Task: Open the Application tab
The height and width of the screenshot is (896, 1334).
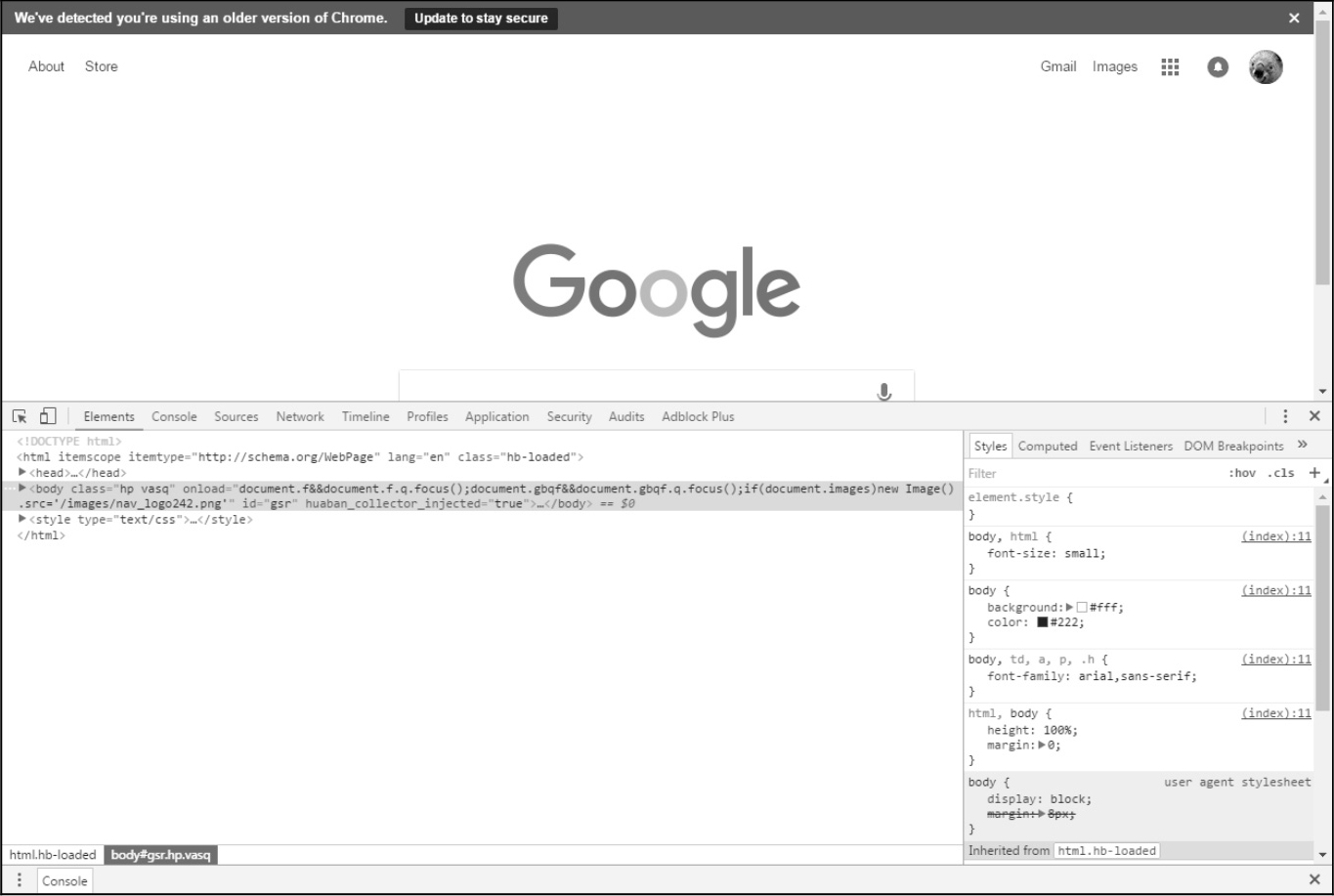Action: (x=497, y=416)
